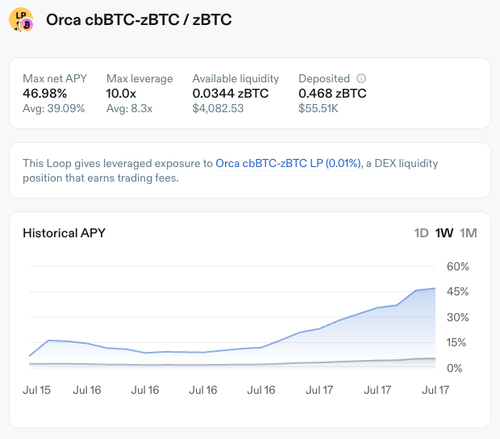Click the 30% axis label

[458, 317]
